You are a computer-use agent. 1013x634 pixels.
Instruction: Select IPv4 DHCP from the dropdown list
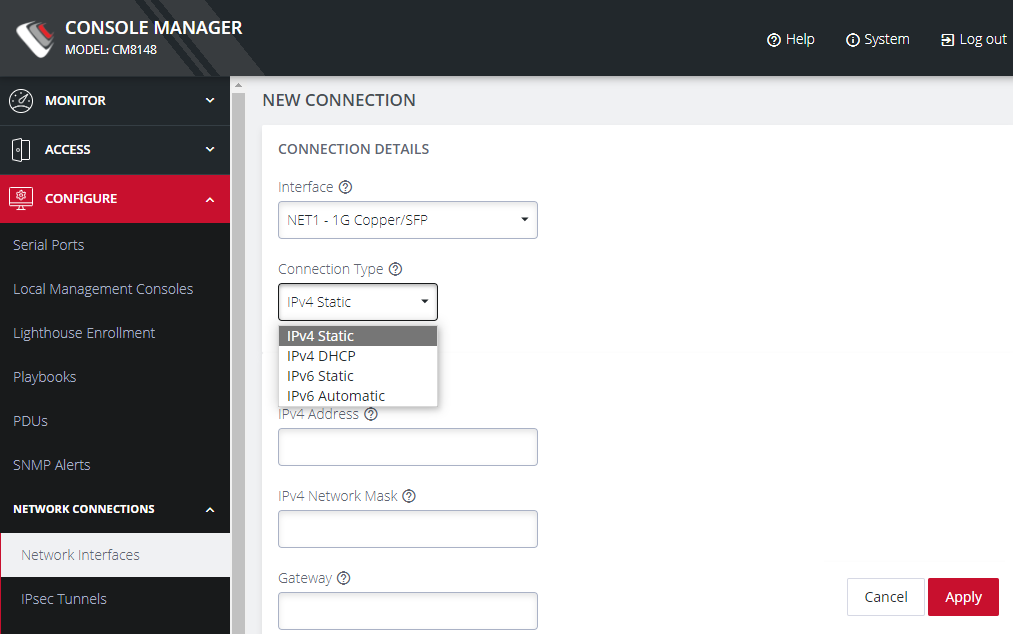click(x=321, y=355)
